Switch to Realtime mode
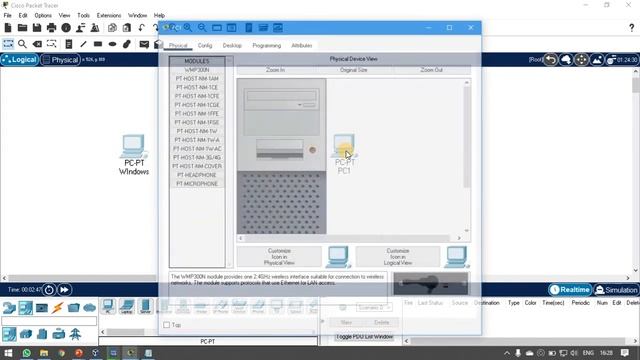640x360 pixels. point(570,290)
